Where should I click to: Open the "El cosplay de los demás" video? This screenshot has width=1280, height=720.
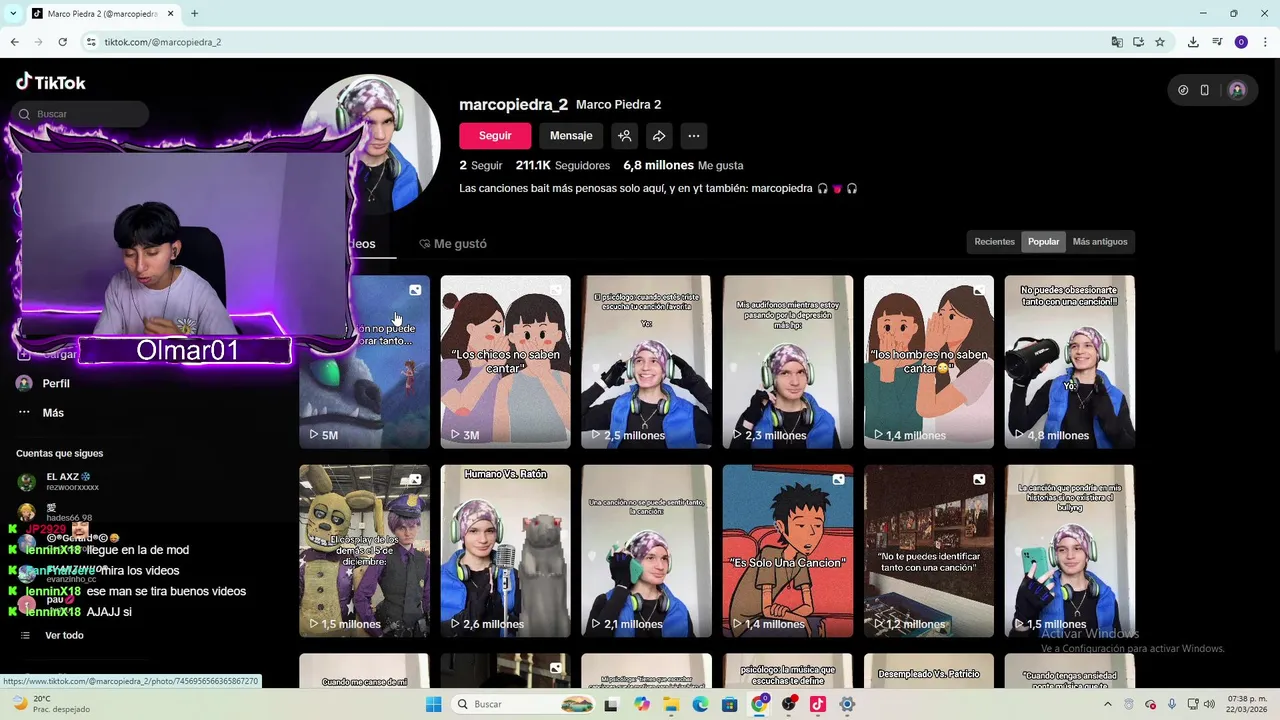(364, 551)
